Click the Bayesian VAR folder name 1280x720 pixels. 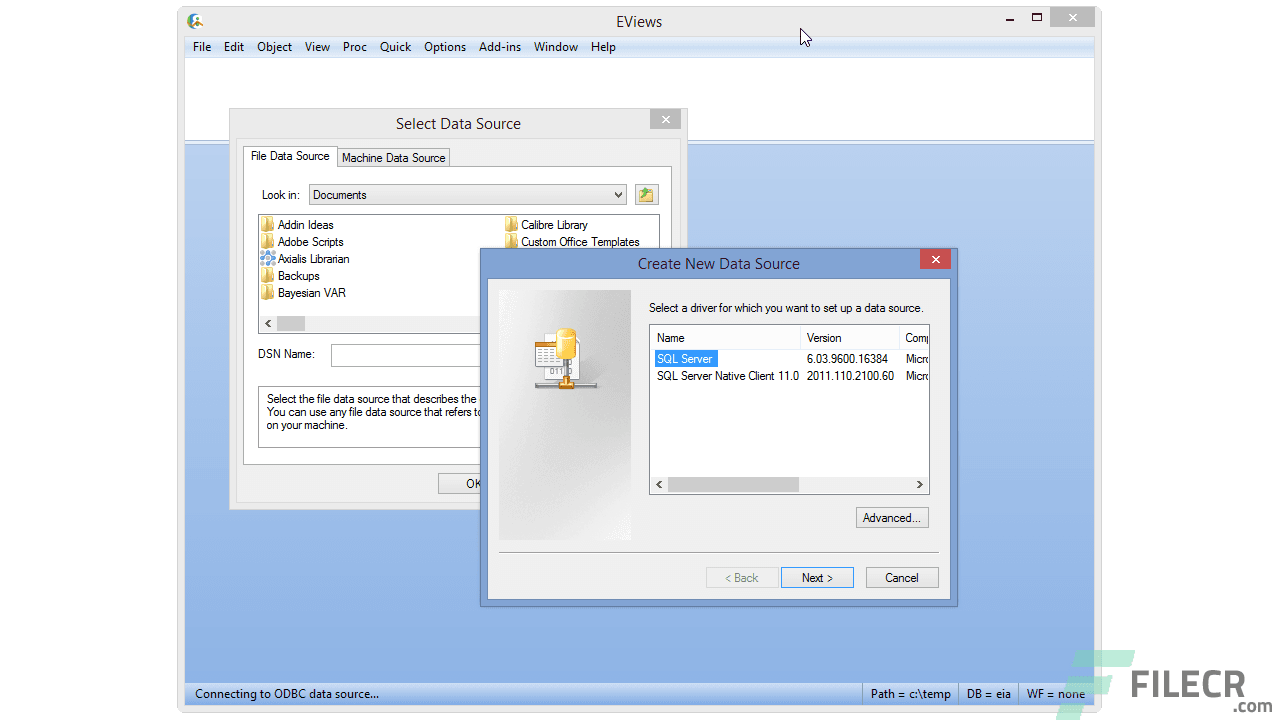(x=312, y=293)
